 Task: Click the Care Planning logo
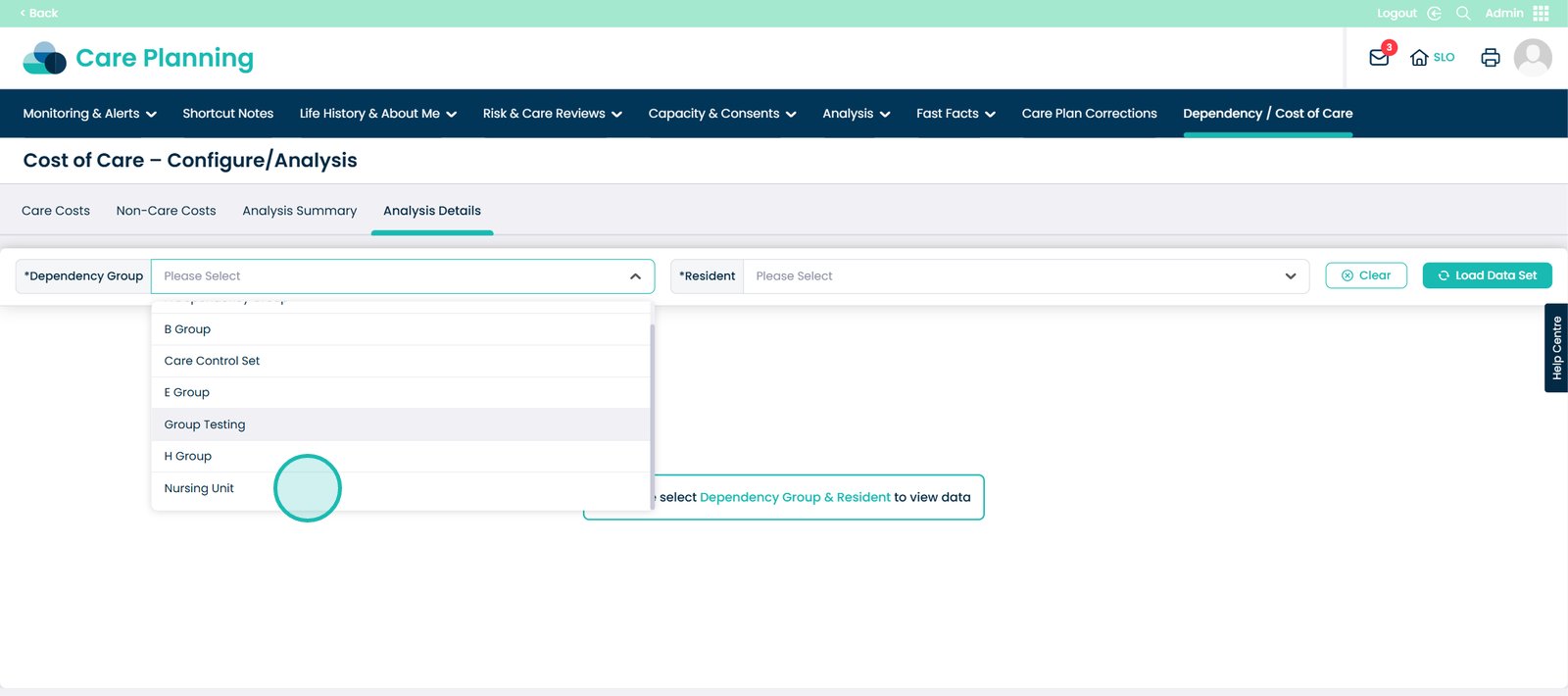coord(138,59)
